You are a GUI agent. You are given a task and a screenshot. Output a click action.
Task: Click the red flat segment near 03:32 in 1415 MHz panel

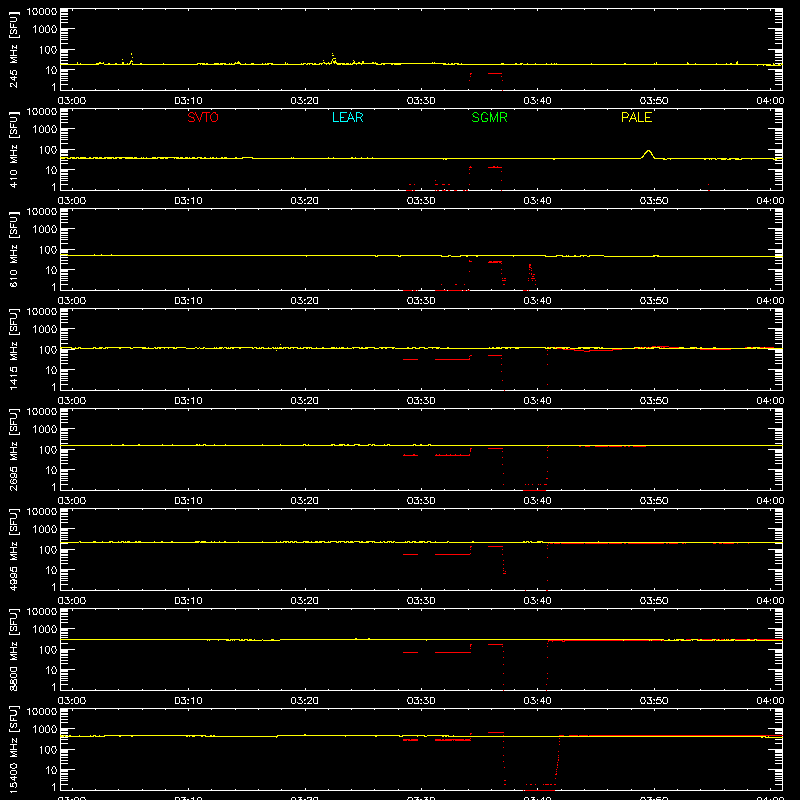tap(453, 359)
